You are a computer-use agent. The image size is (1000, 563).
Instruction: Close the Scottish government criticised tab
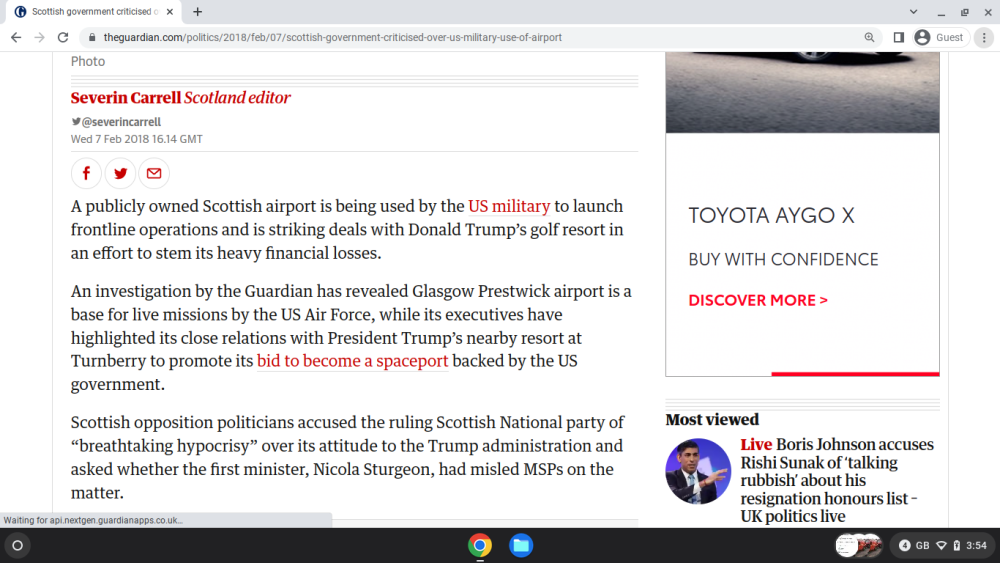tap(170, 11)
